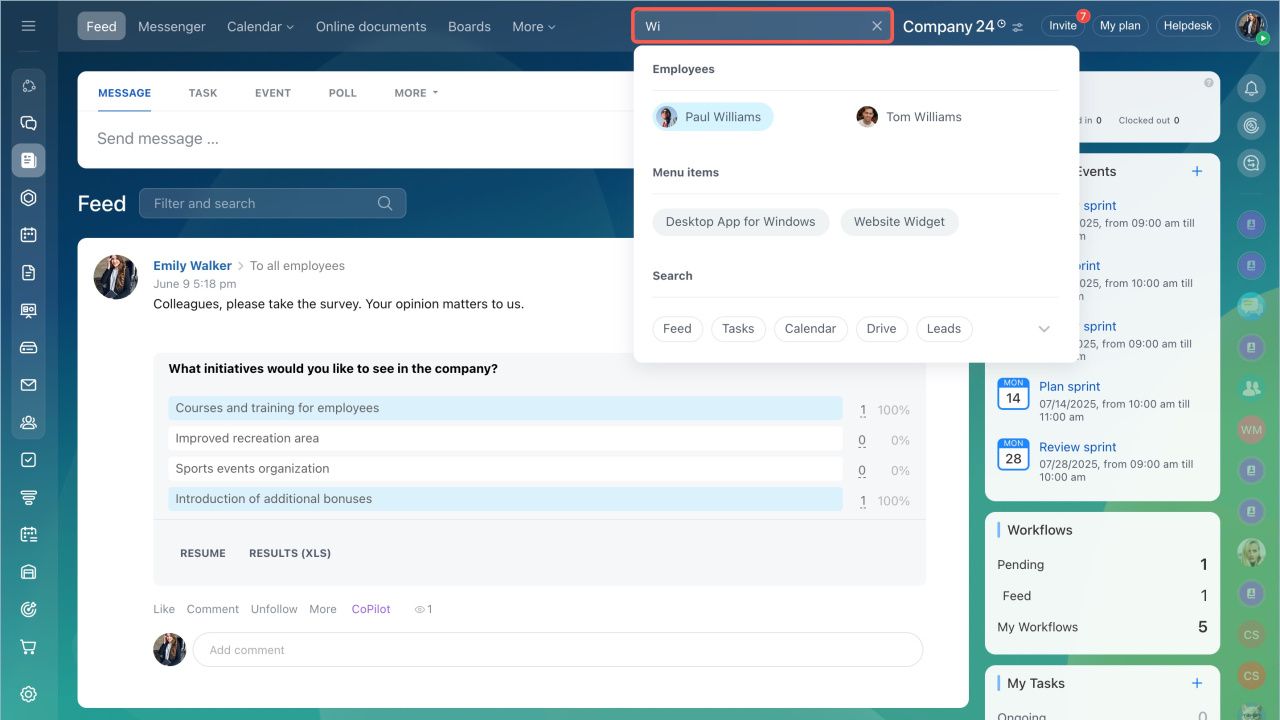1280x720 pixels.
Task: Open the WM avatar in right contact bar
Action: (x=1251, y=430)
